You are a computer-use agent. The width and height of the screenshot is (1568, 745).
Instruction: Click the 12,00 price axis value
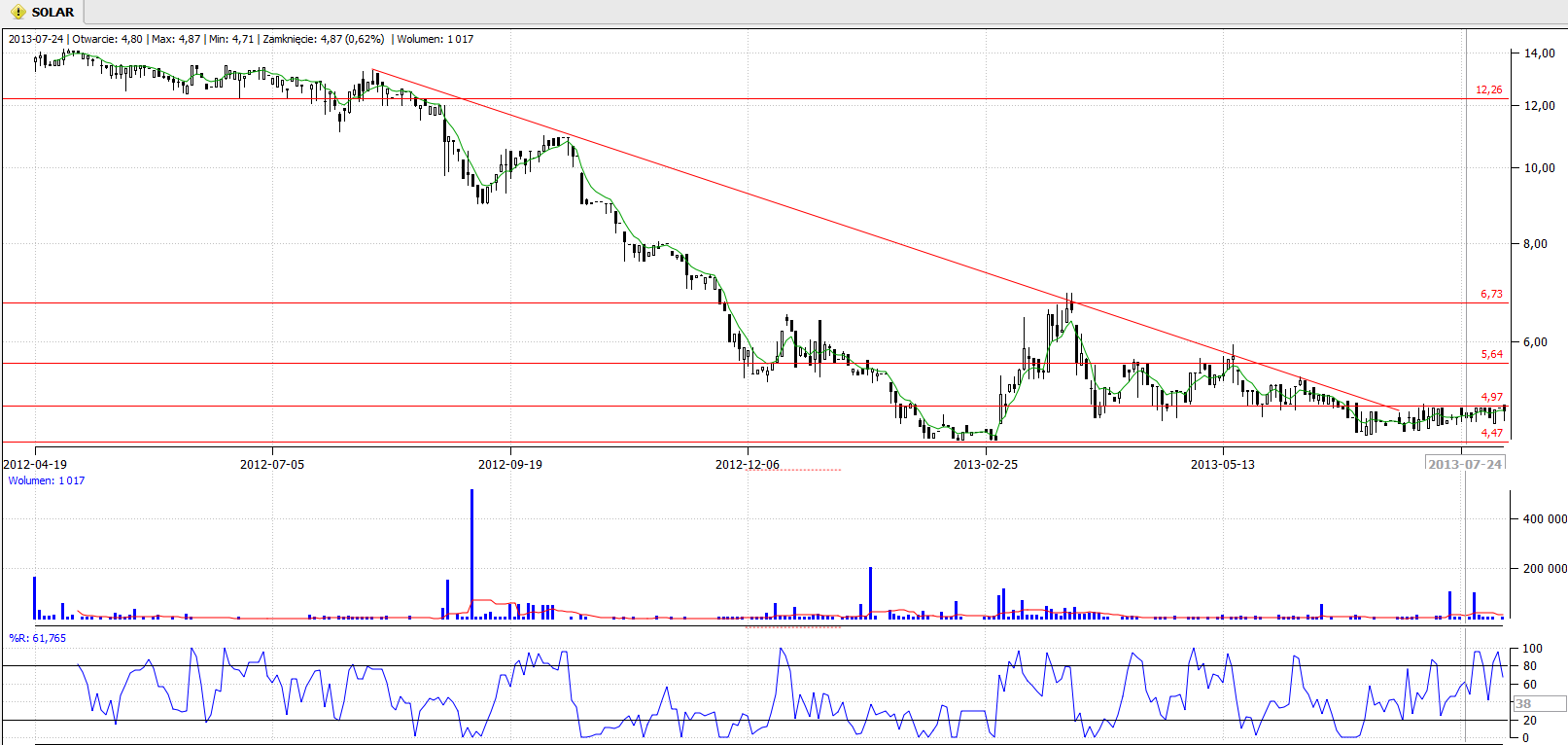1539,106
